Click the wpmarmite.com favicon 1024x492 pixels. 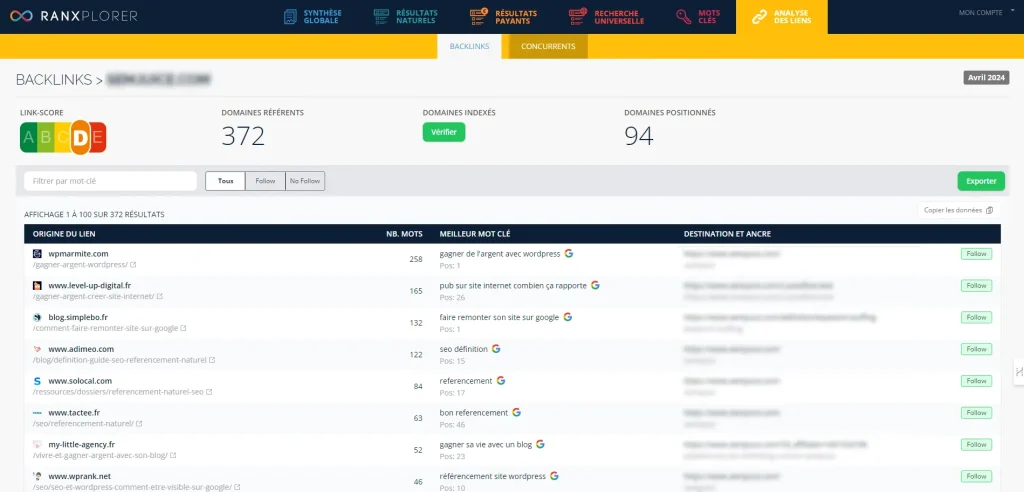click(37, 254)
